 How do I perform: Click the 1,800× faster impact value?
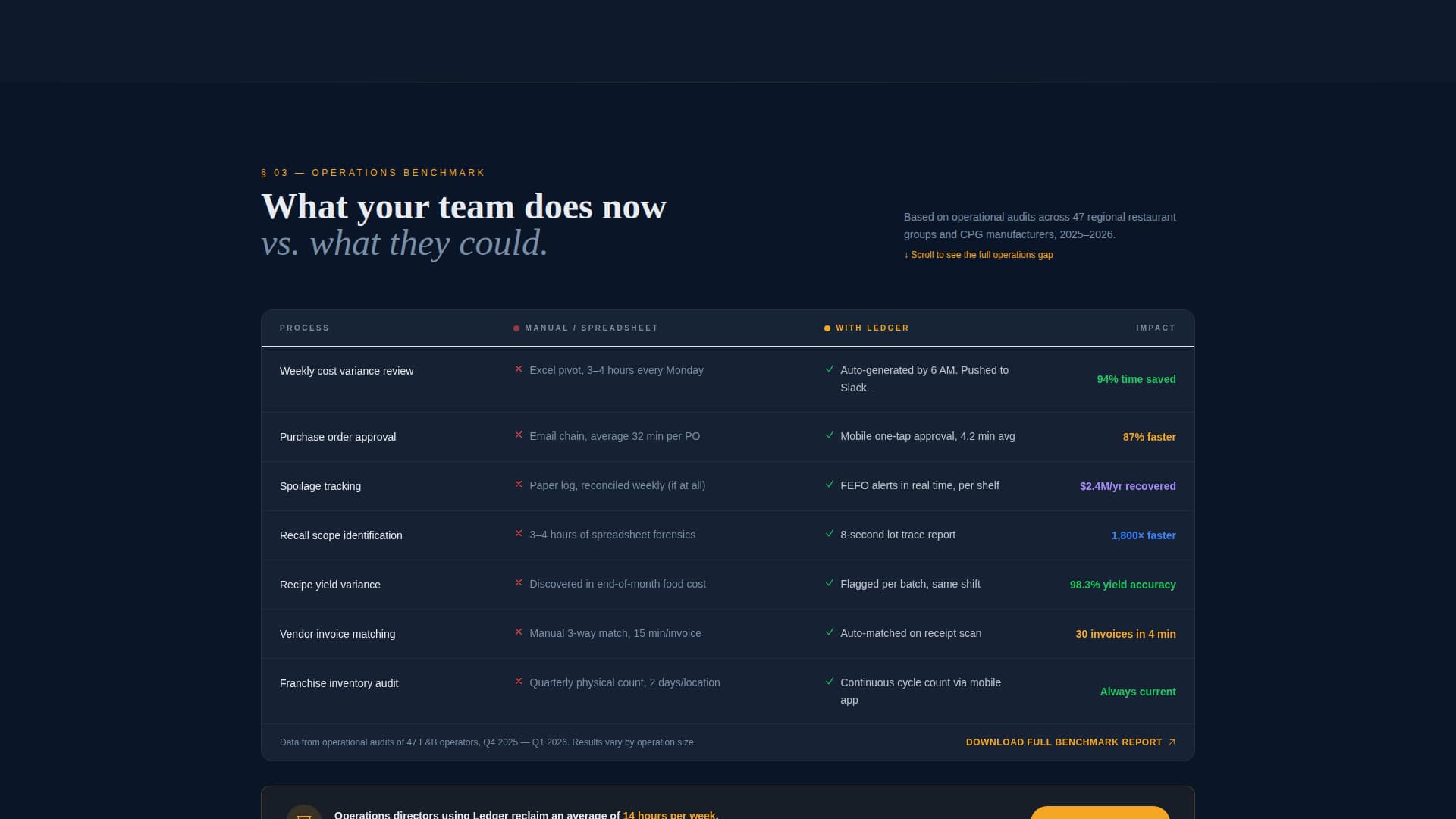(1144, 535)
